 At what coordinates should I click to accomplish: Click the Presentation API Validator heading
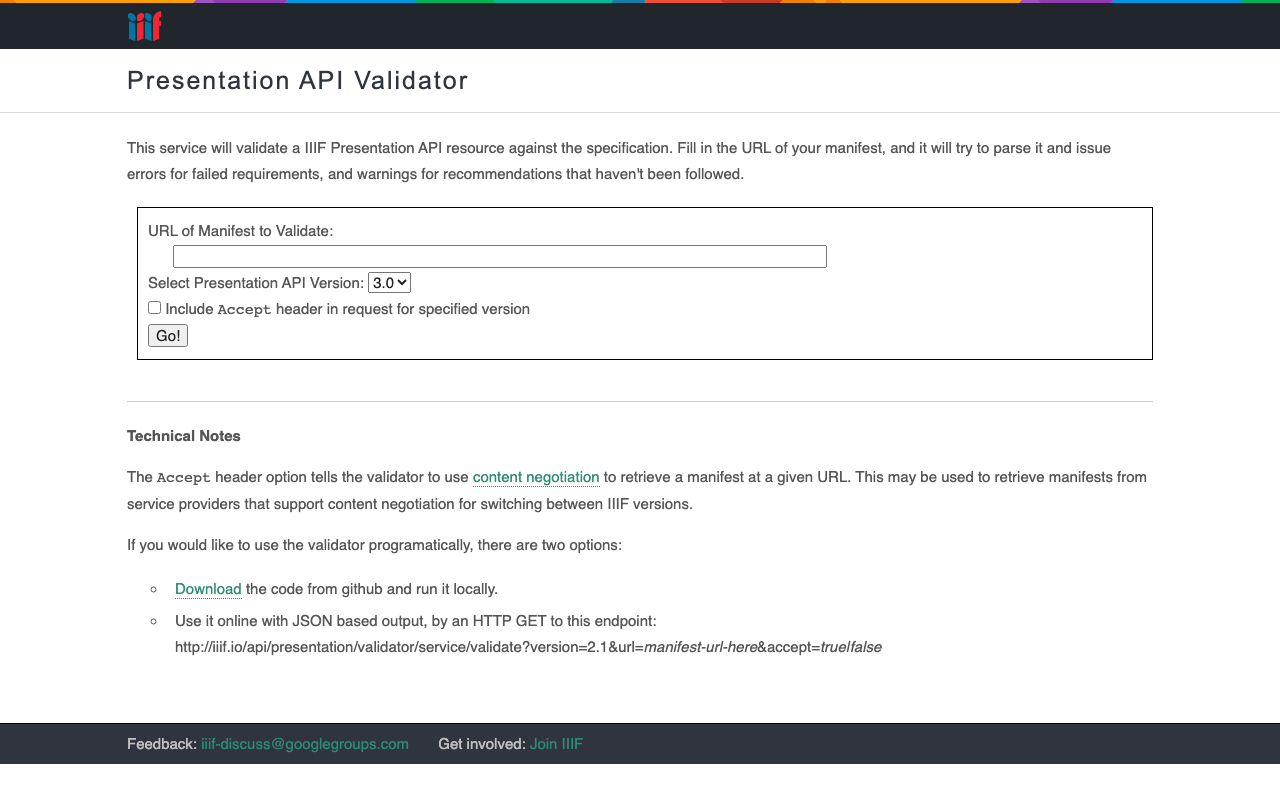pos(297,80)
